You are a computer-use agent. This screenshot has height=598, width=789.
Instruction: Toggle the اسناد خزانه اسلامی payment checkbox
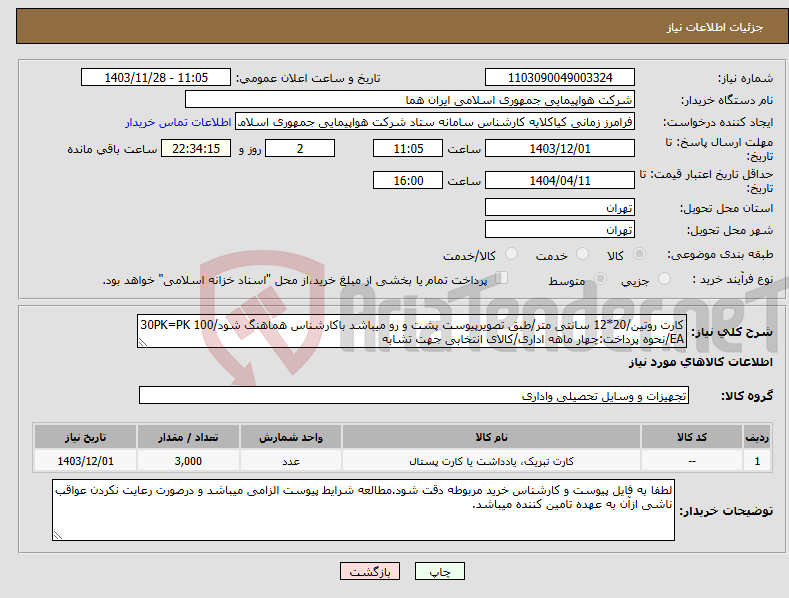[x=501, y=278]
